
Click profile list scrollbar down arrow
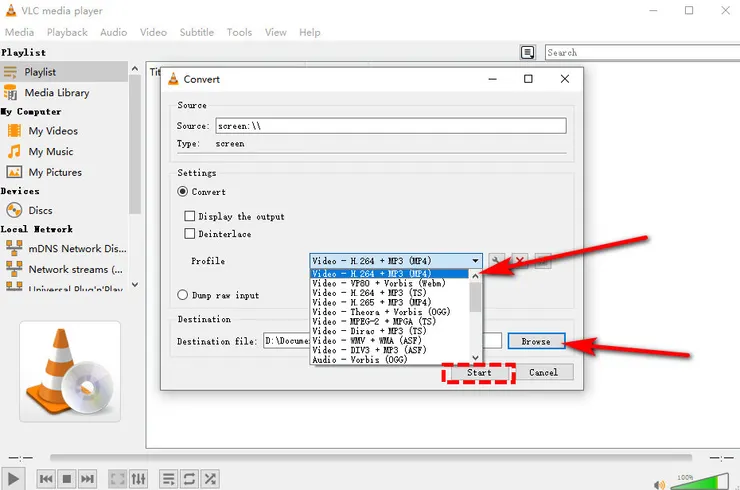point(475,358)
